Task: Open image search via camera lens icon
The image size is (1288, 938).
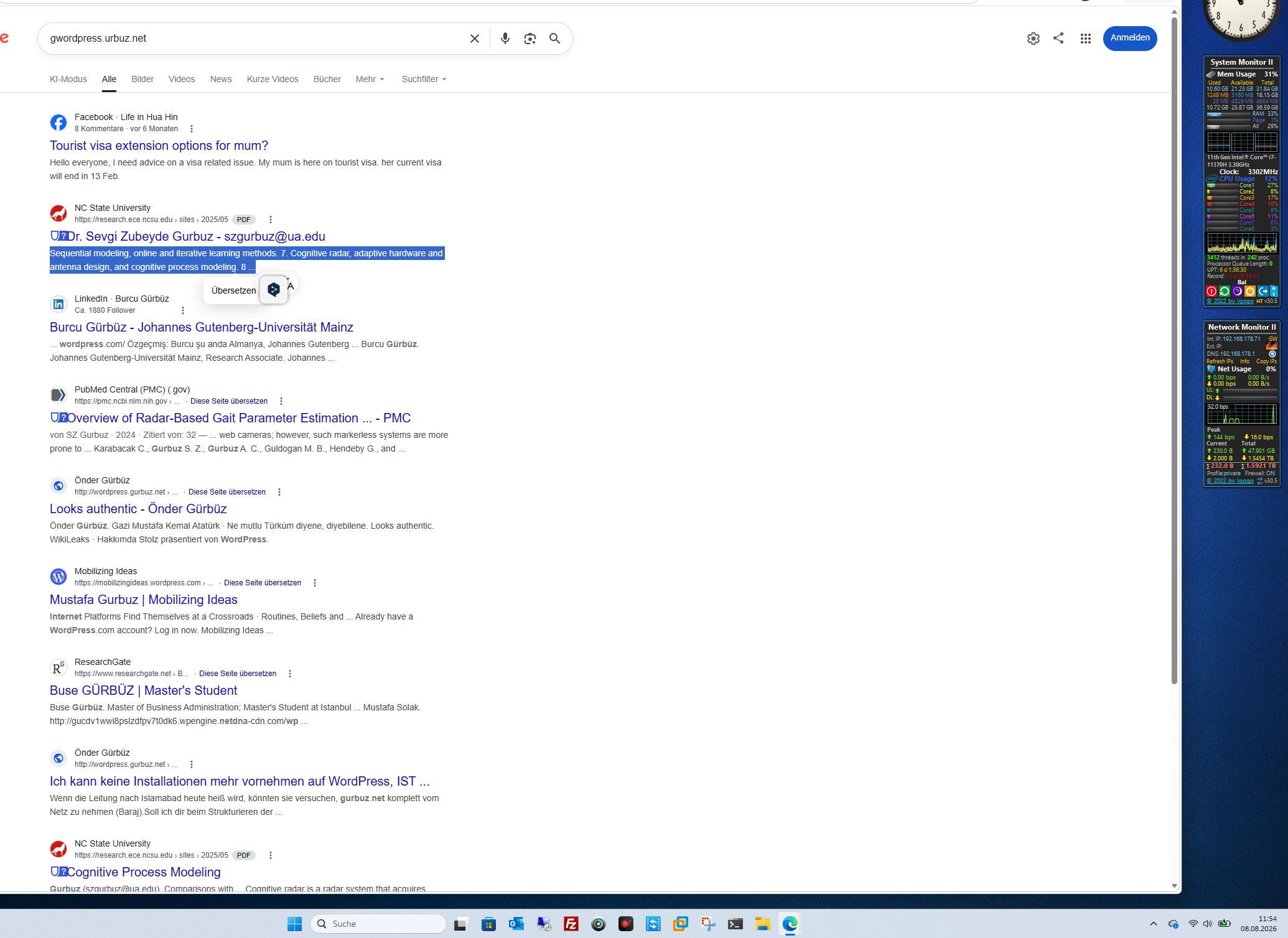Action: click(530, 39)
